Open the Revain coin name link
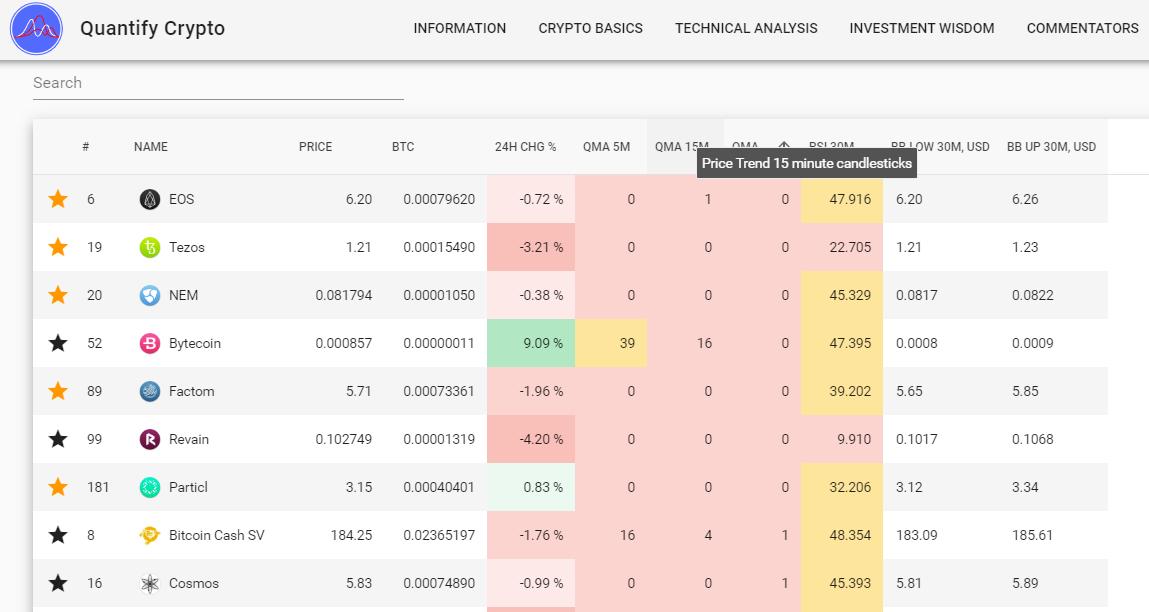 click(x=189, y=439)
